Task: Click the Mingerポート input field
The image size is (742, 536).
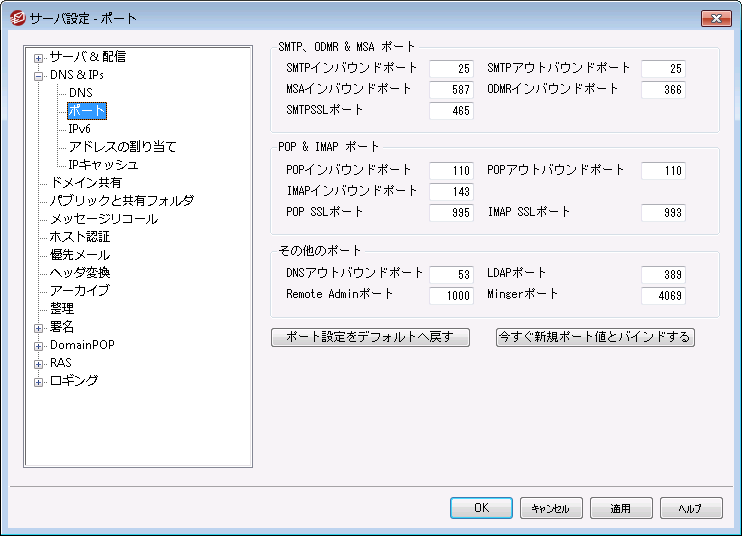Action: (663, 295)
